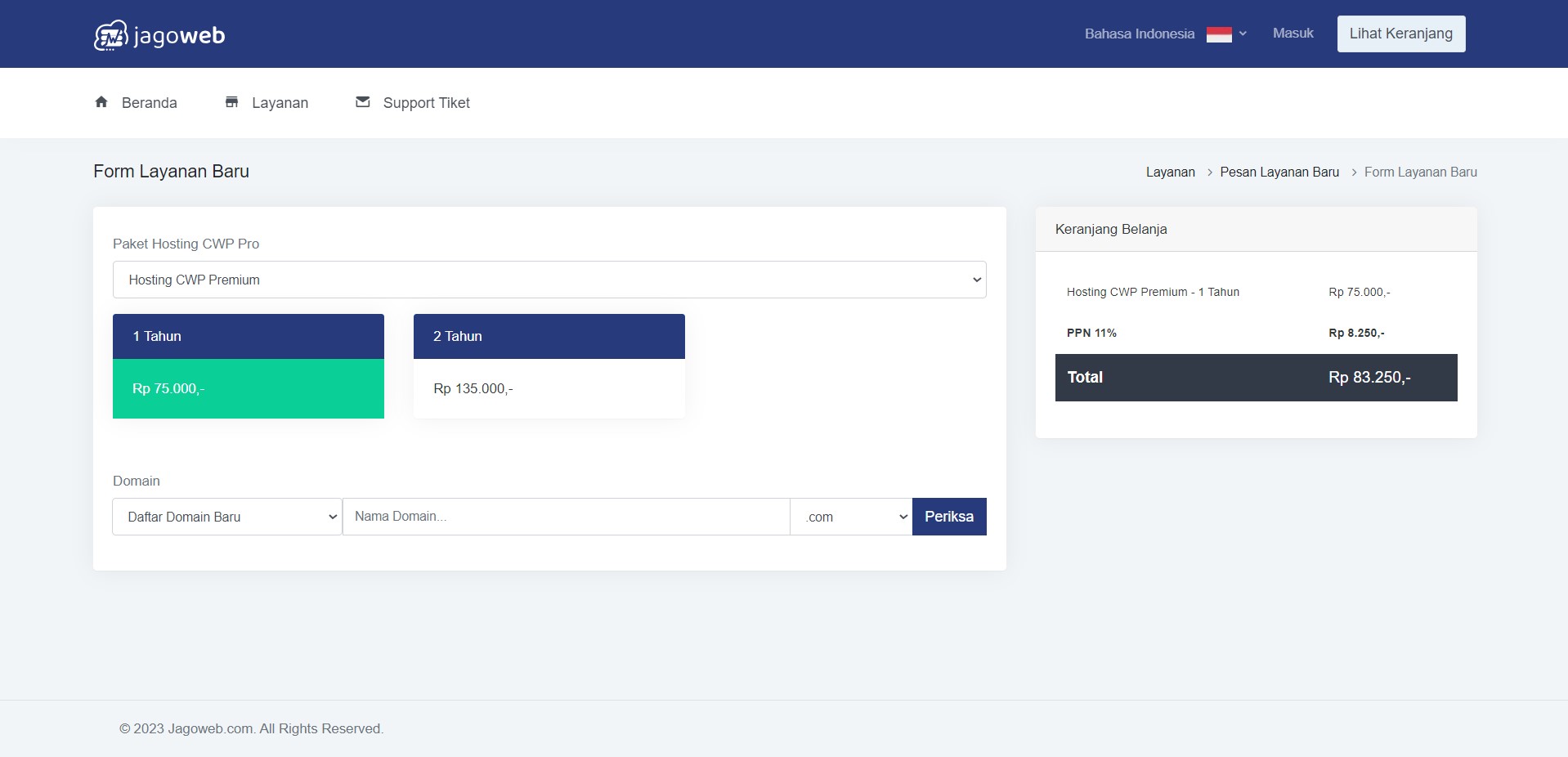Click the Masuk login link
This screenshot has width=1568, height=757.
(x=1292, y=34)
